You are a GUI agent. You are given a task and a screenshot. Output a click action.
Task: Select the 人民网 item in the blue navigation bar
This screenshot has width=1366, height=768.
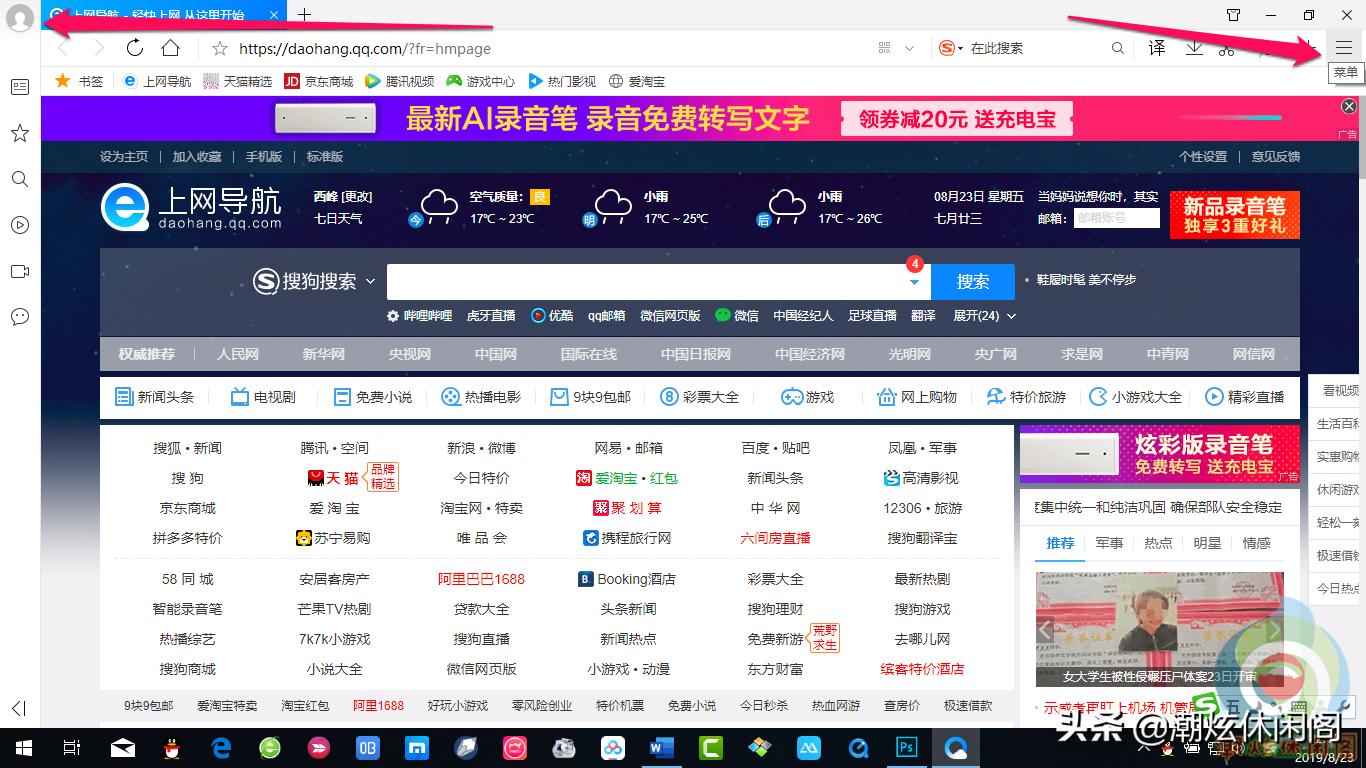coord(237,353)
